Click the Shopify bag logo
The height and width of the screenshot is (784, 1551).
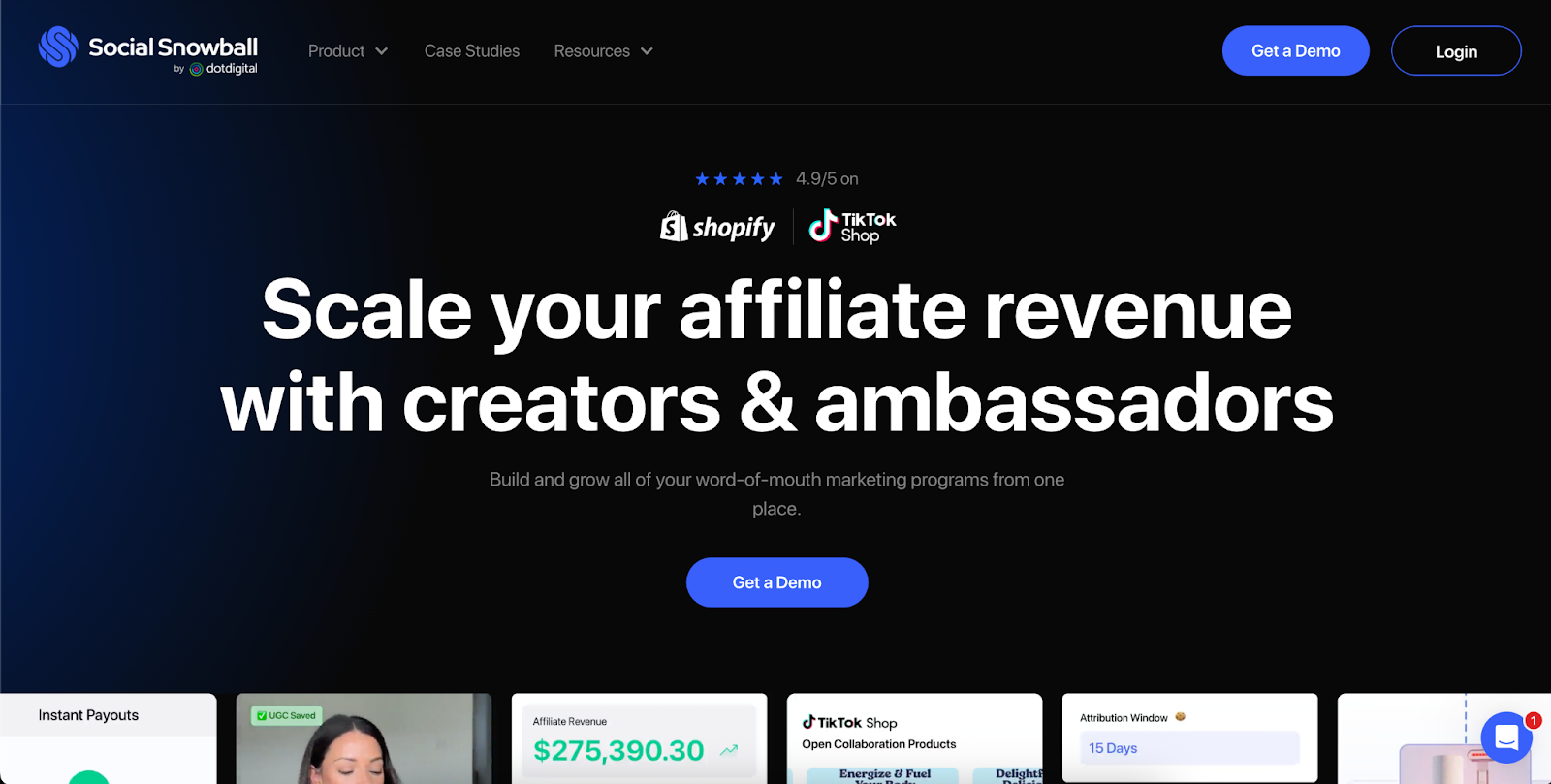[x=674, y=227]
